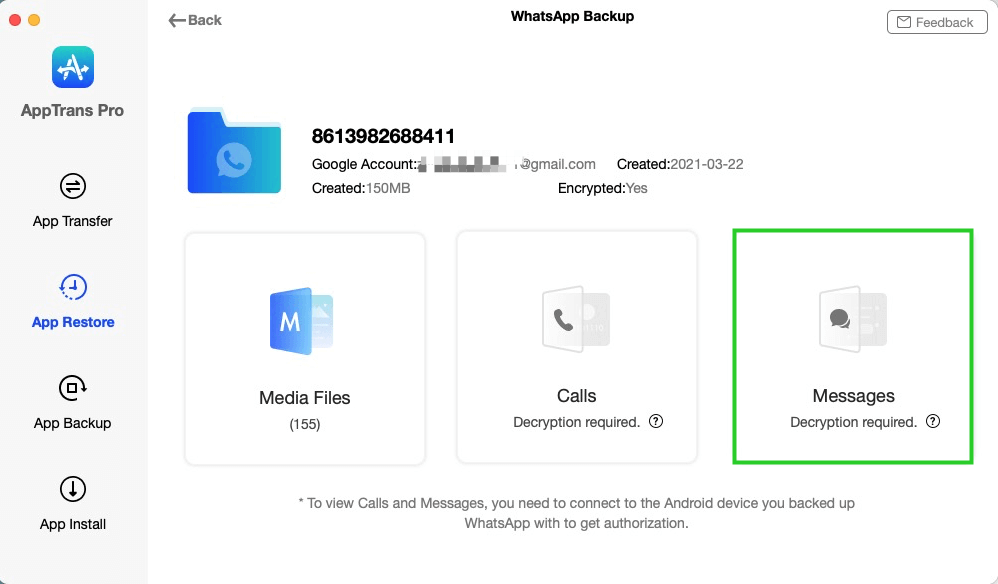Open the App Backup icon
This screenshot has height=584, width=998.
73,388
